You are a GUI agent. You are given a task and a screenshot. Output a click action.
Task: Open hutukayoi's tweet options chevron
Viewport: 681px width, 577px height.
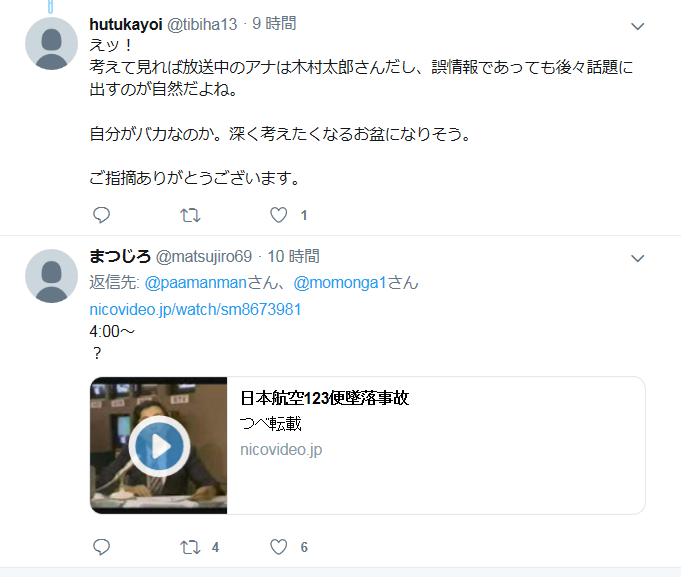(637, 26)
